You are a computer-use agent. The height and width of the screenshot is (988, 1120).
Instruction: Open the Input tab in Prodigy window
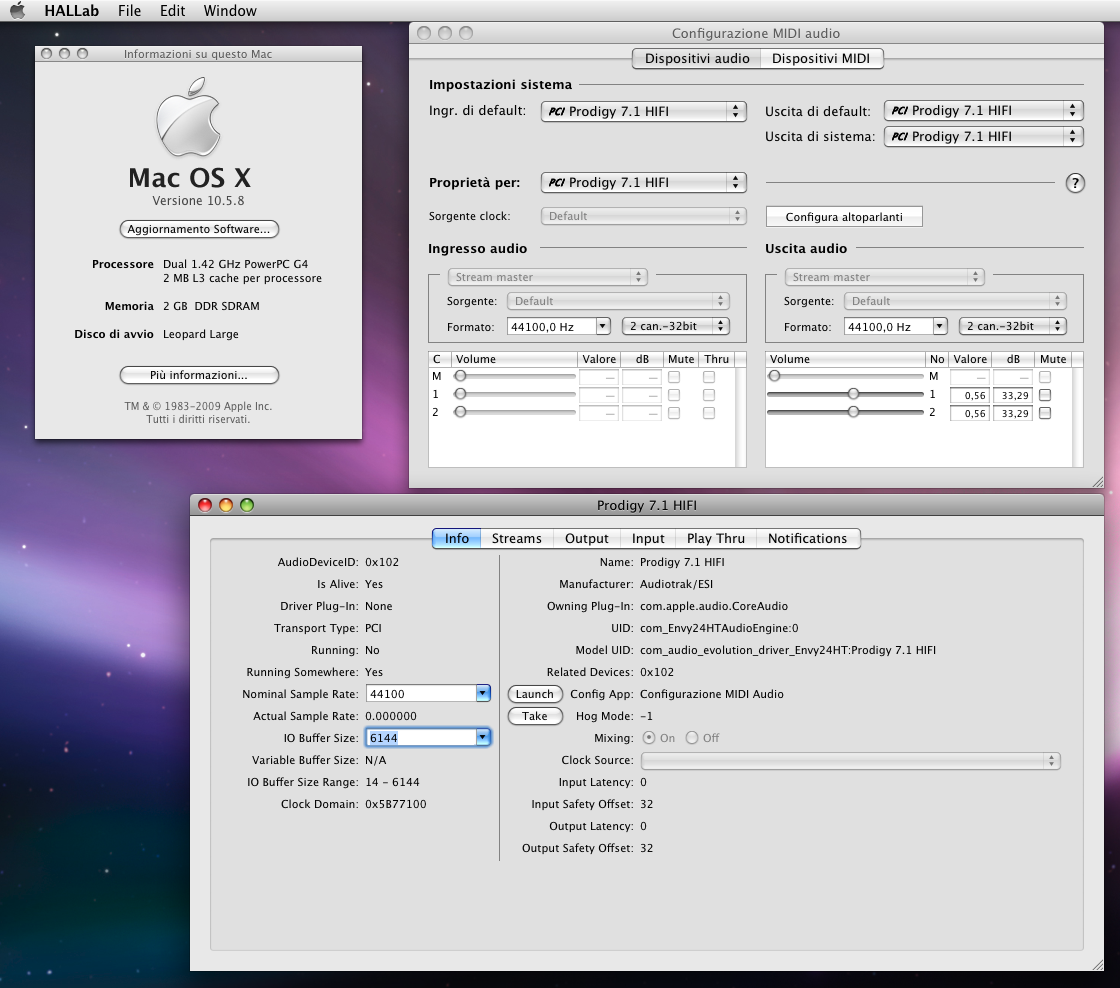[648, 539]
